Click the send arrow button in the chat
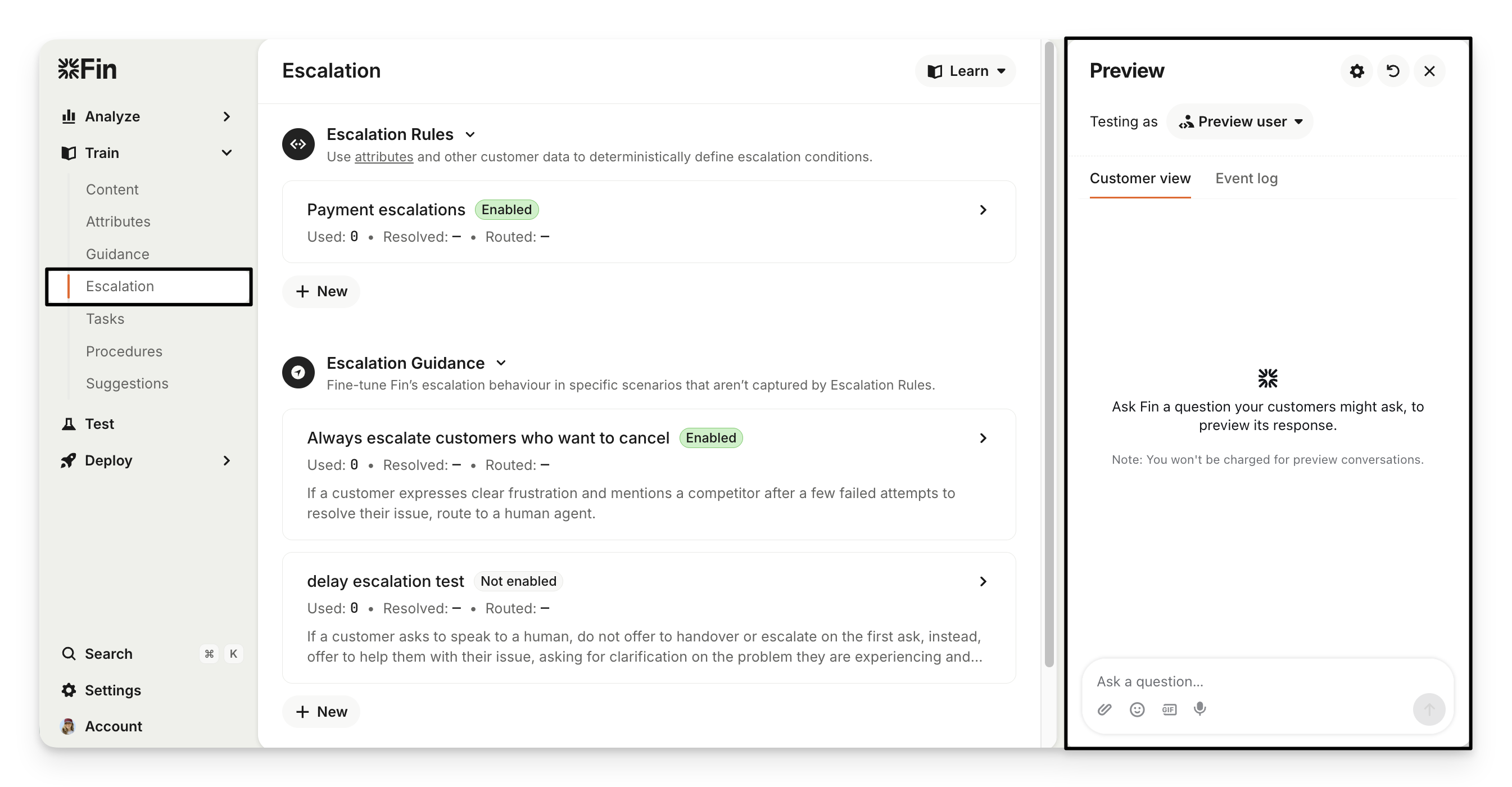Viewport: 1512px width, 787px height. 1429,709
